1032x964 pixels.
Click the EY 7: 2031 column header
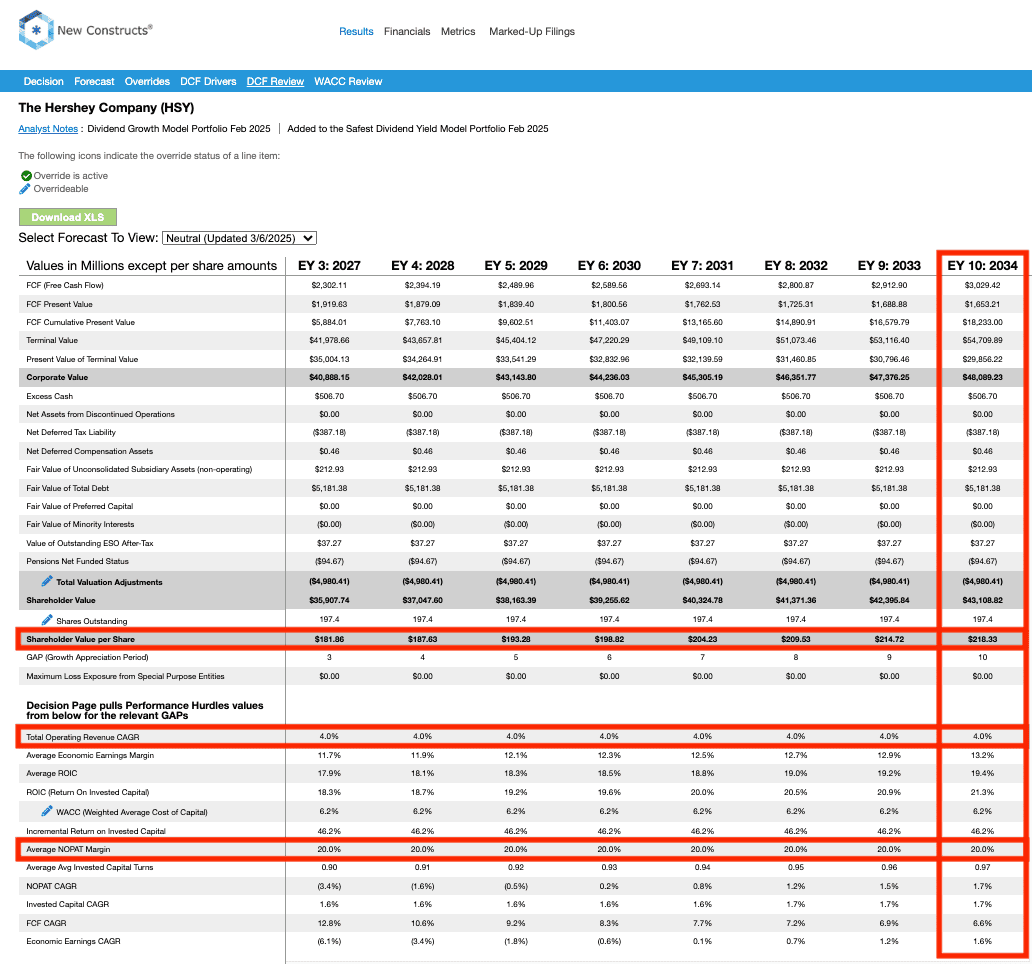702,266
